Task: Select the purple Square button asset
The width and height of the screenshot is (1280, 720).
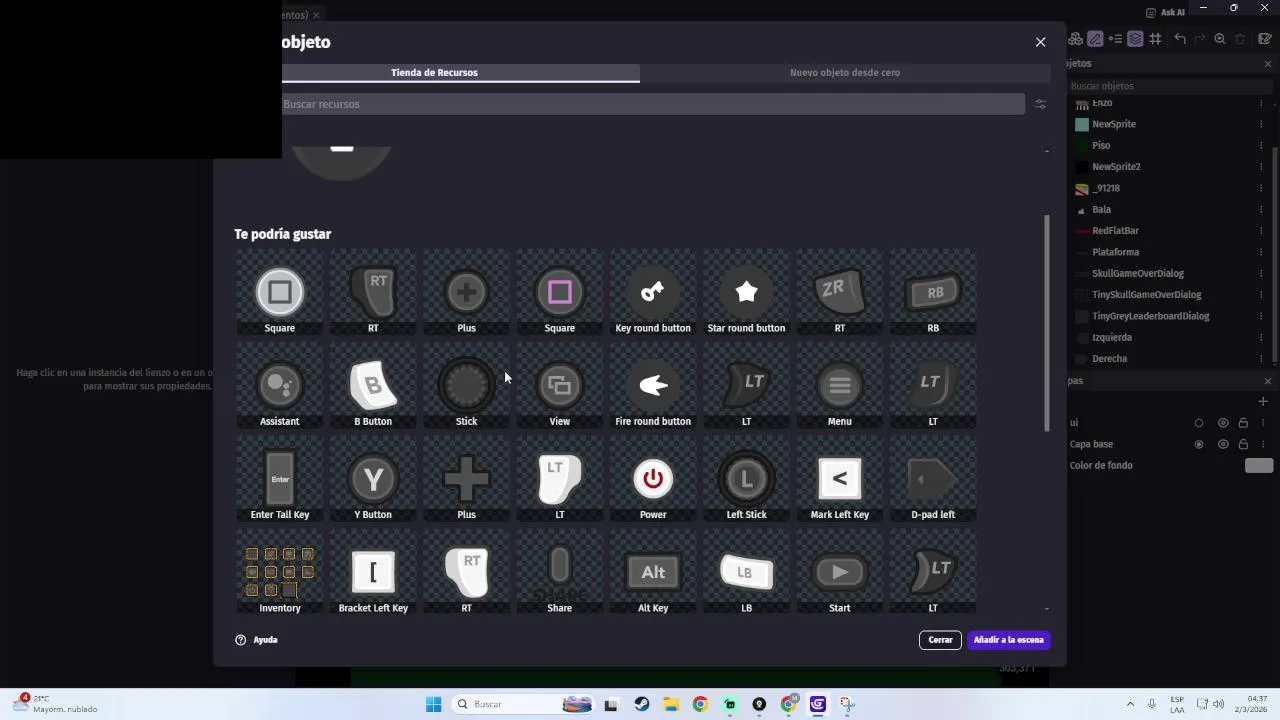Action: click(x=560, y=292)
